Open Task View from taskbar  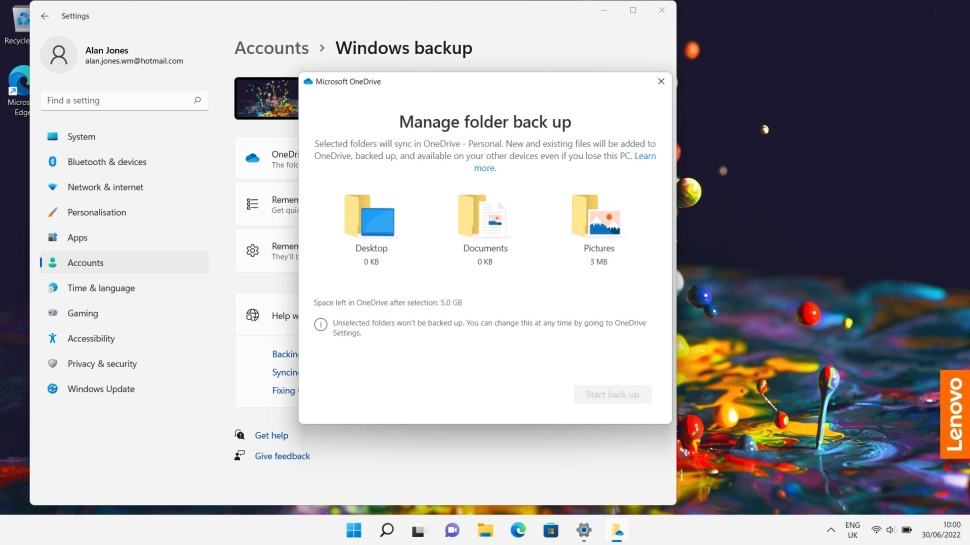pos(419,530)
